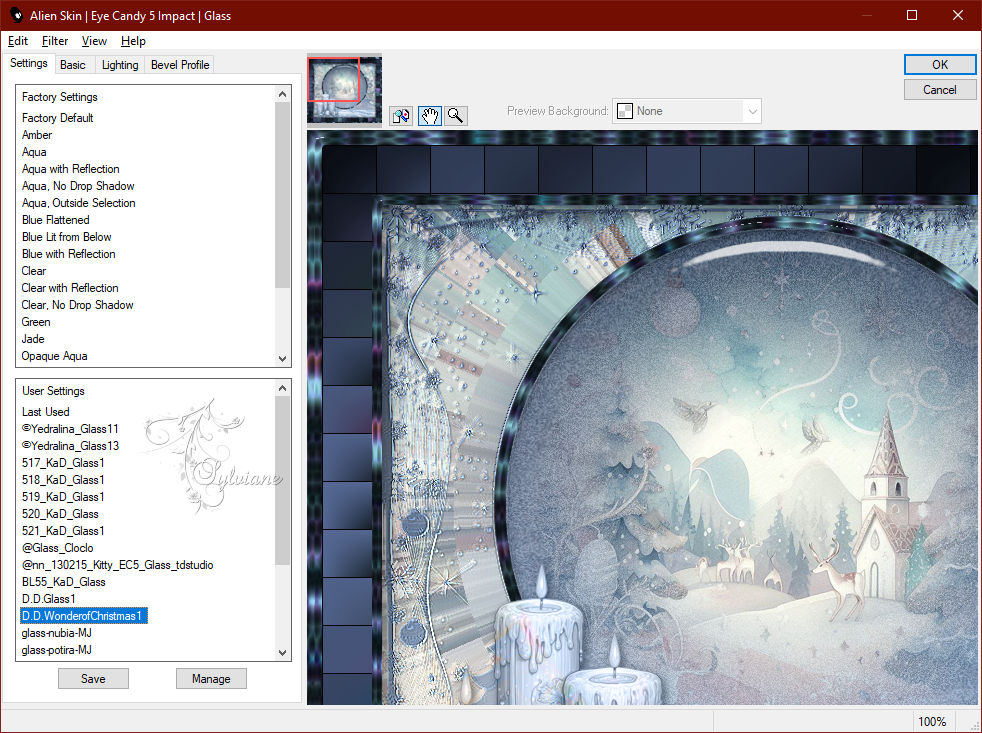Screen dimensions: 982x733
Task: Select 520_KaD_Glass user setting
Action: 60,513
